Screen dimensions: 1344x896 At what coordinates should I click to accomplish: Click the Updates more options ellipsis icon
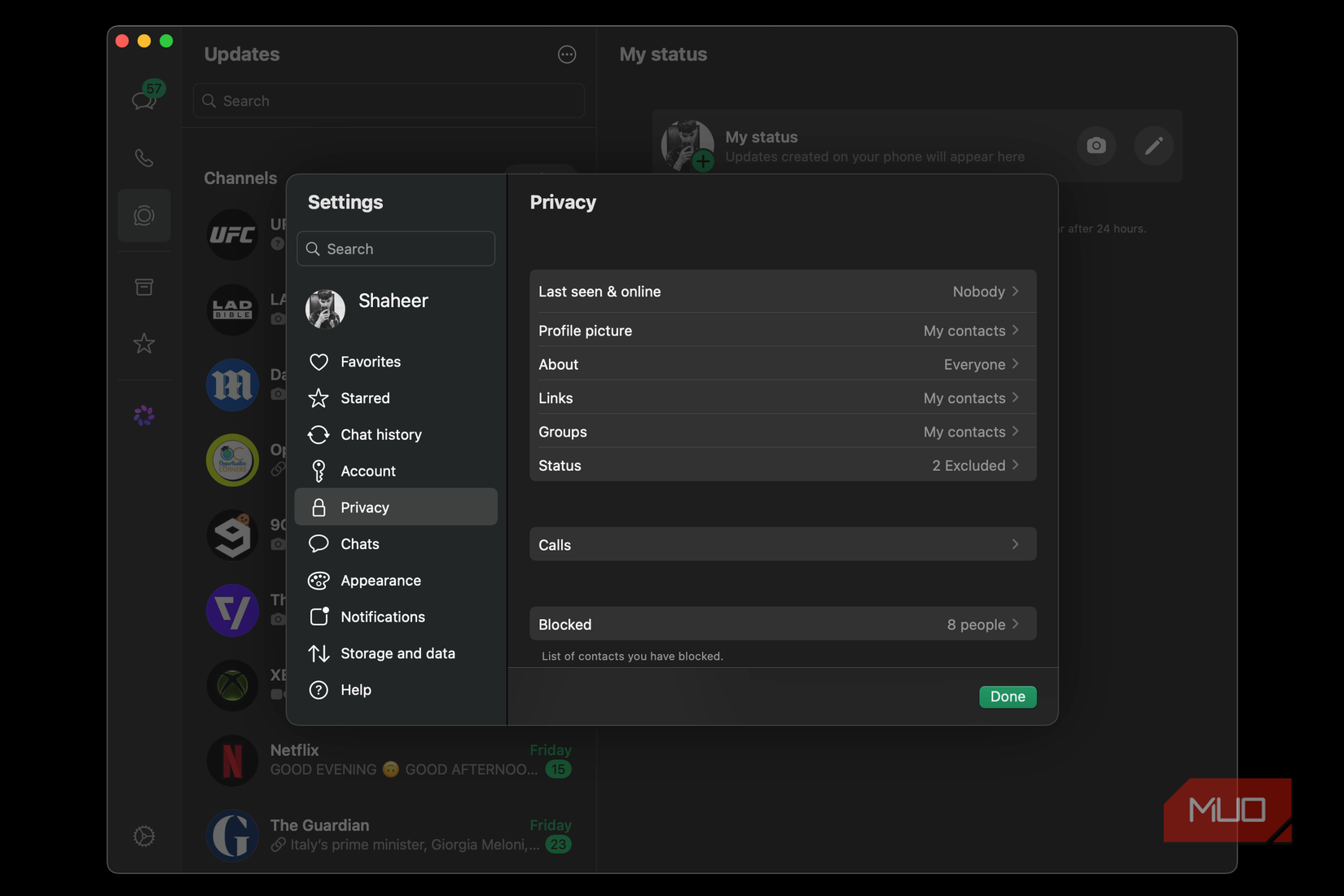coord(567,55)
